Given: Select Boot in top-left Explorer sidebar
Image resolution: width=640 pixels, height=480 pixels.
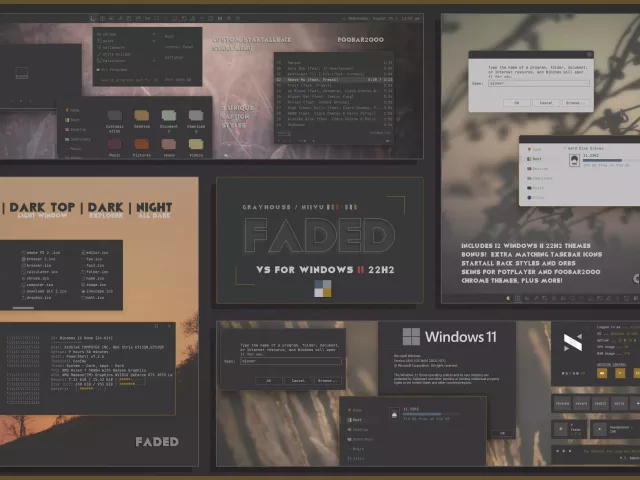Looking at the screenshot, I should tap(72, 120).
